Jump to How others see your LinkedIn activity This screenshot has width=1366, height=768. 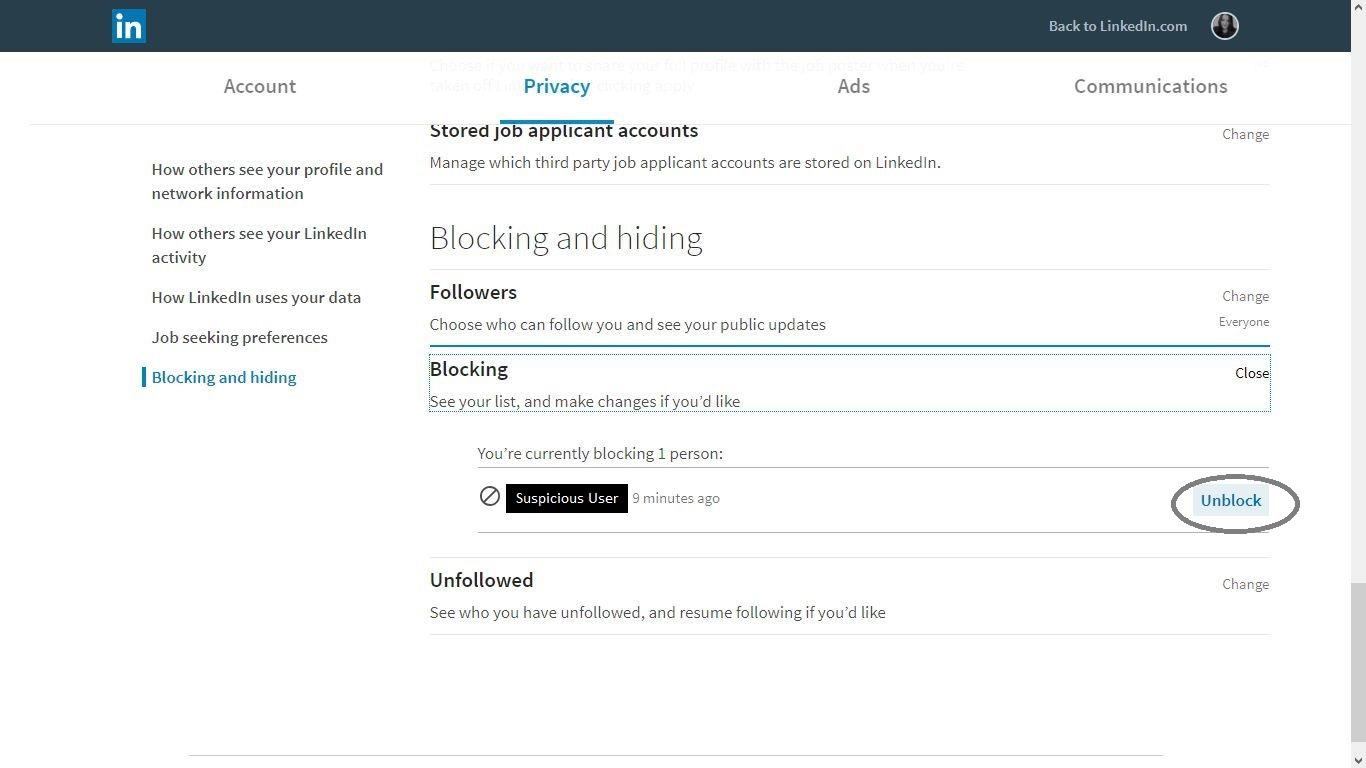[x=259, y=245]
